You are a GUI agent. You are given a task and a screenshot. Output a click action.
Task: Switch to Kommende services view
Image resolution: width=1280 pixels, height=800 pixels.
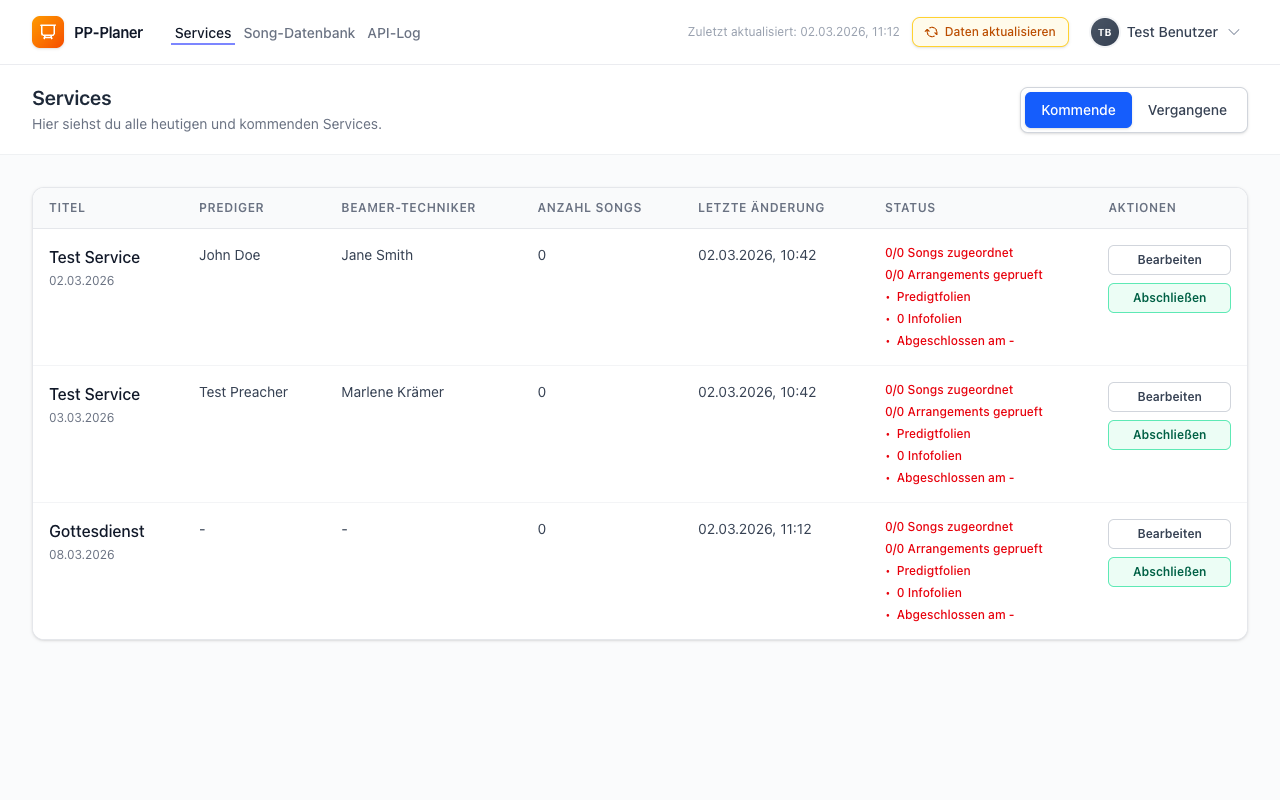[1077, 110]
